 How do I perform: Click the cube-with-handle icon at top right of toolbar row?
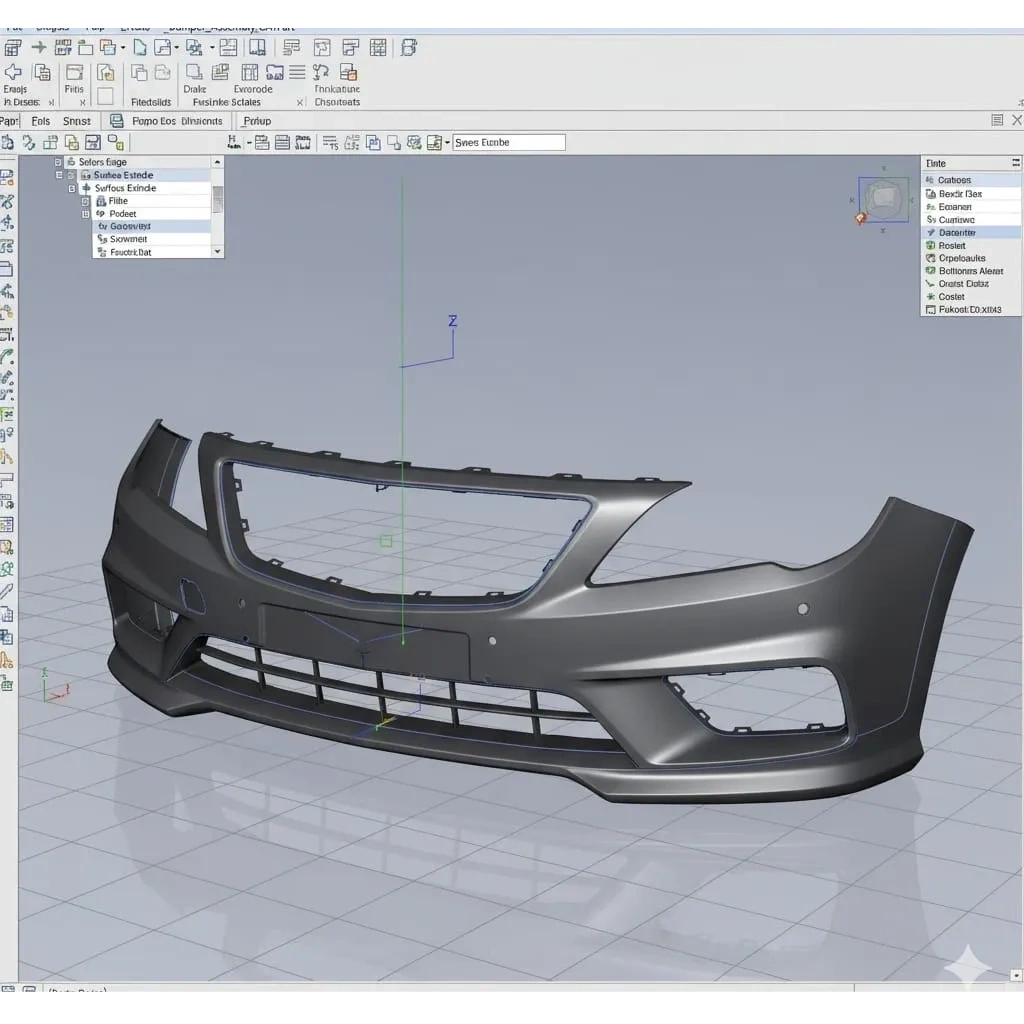tap(409, 47)
